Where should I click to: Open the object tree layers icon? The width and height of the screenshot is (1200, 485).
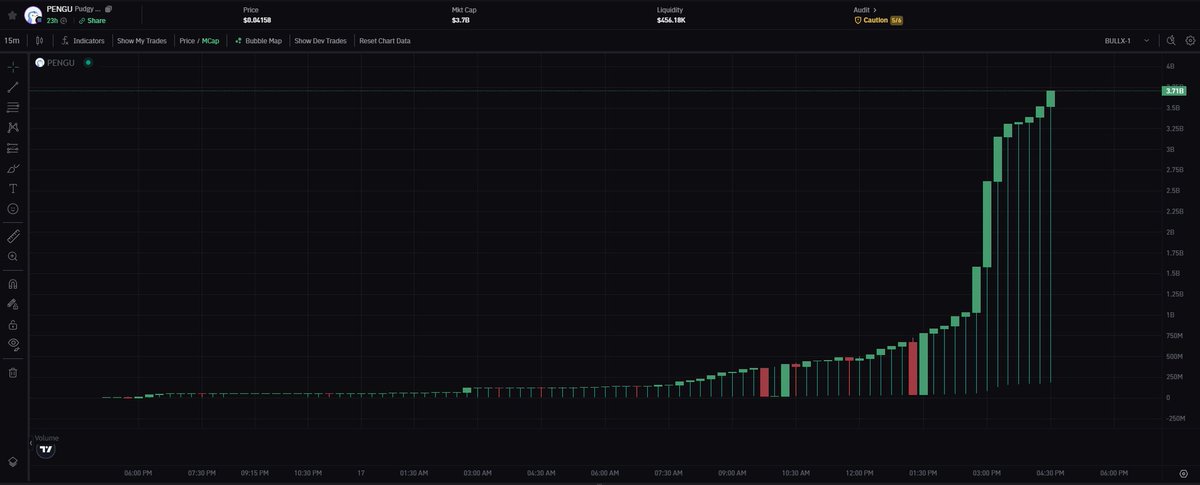[x=12, y=461]
